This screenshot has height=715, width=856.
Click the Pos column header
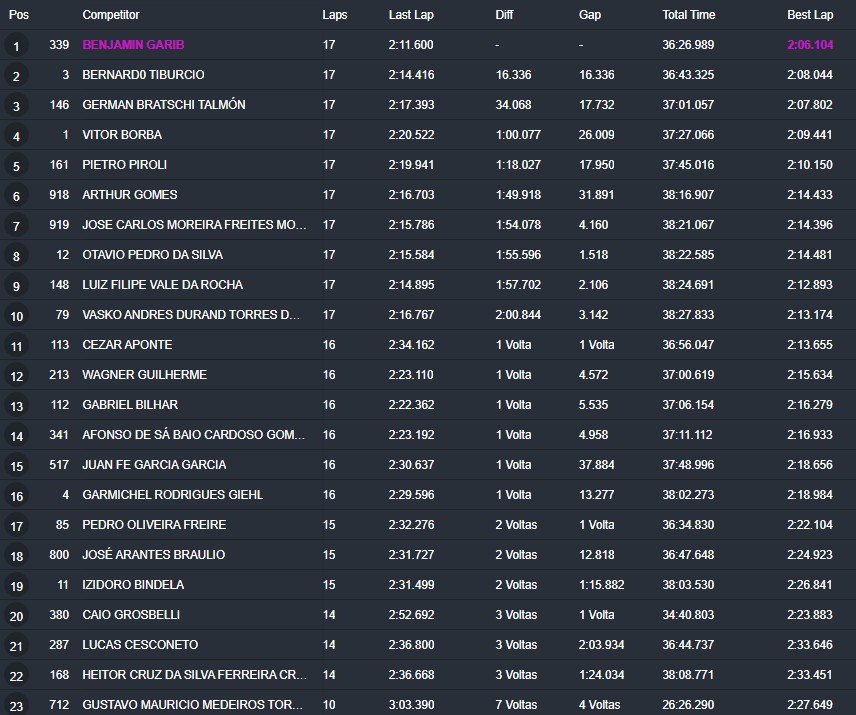pos(19,15)
